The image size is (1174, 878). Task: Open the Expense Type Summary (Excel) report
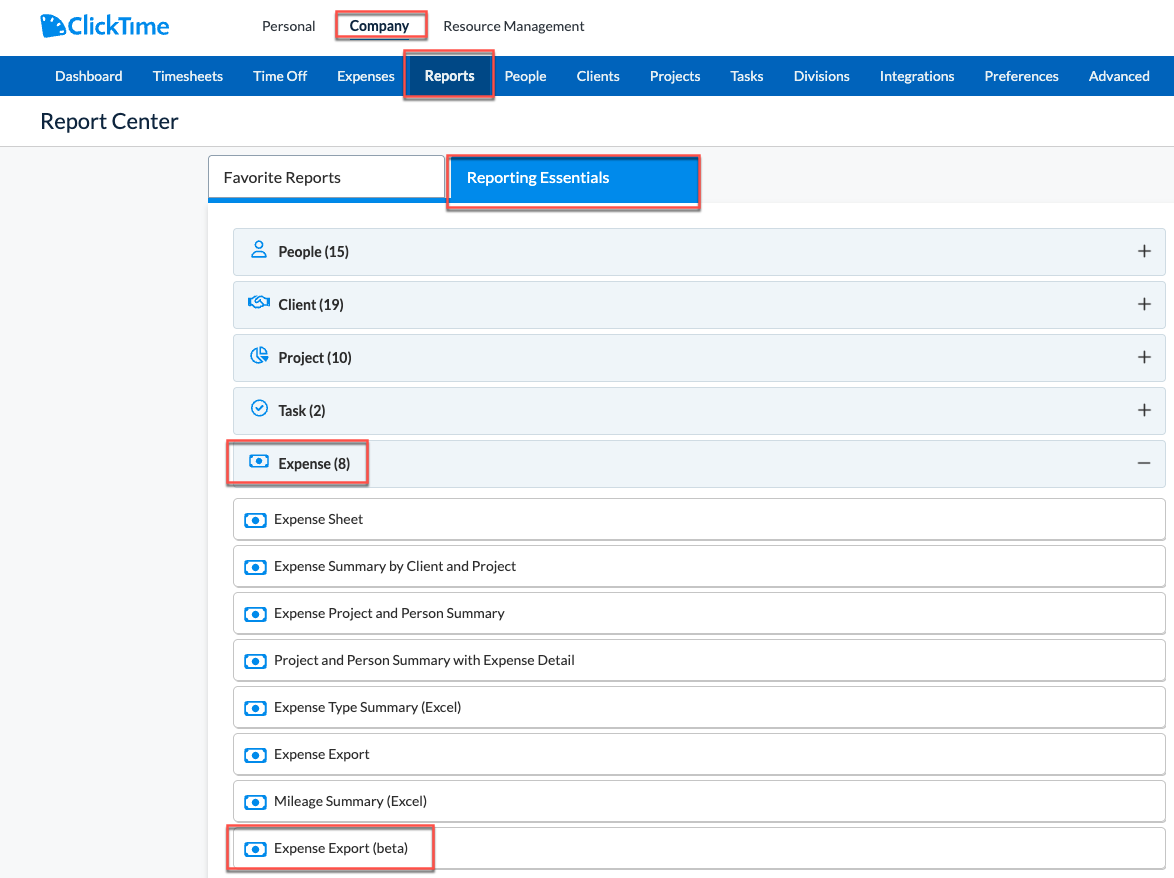coord(699,707)
